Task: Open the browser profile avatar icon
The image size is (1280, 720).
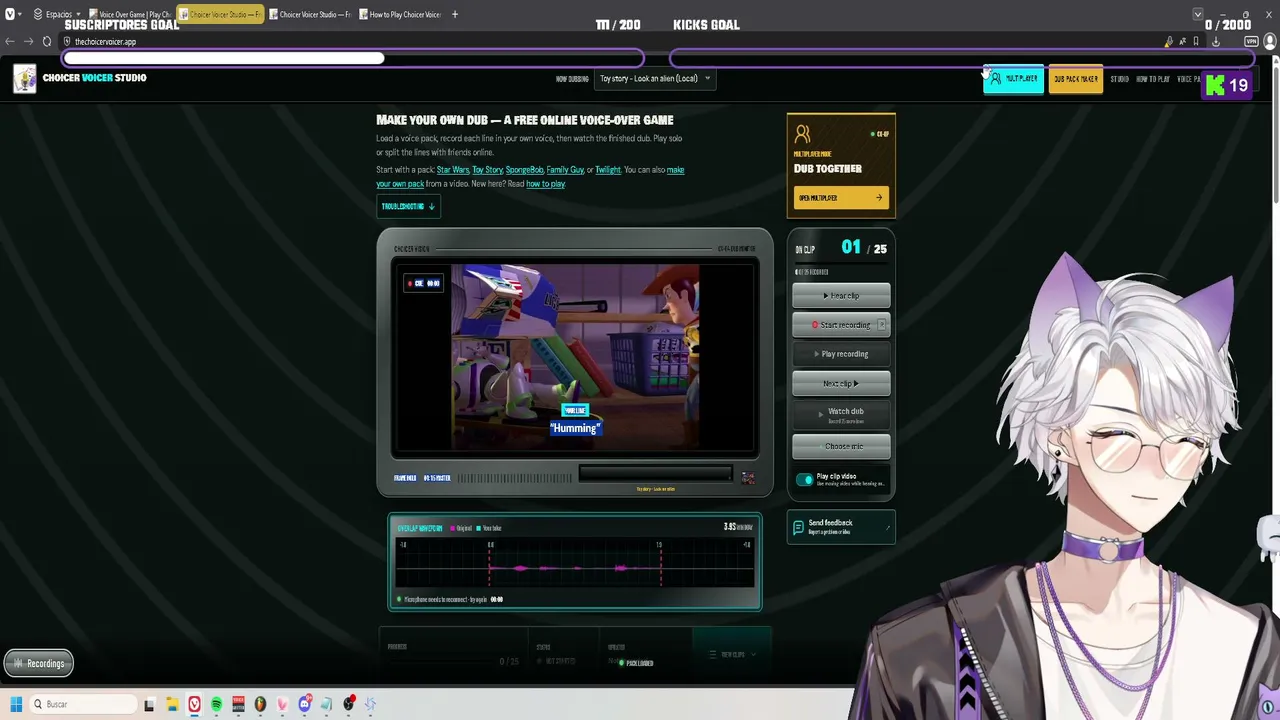Action: coord(1270,42)
